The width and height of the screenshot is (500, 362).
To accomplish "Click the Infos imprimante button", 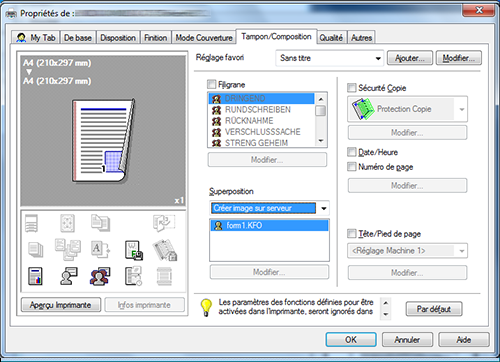I will pyautogui.click(x=144, y=305).
